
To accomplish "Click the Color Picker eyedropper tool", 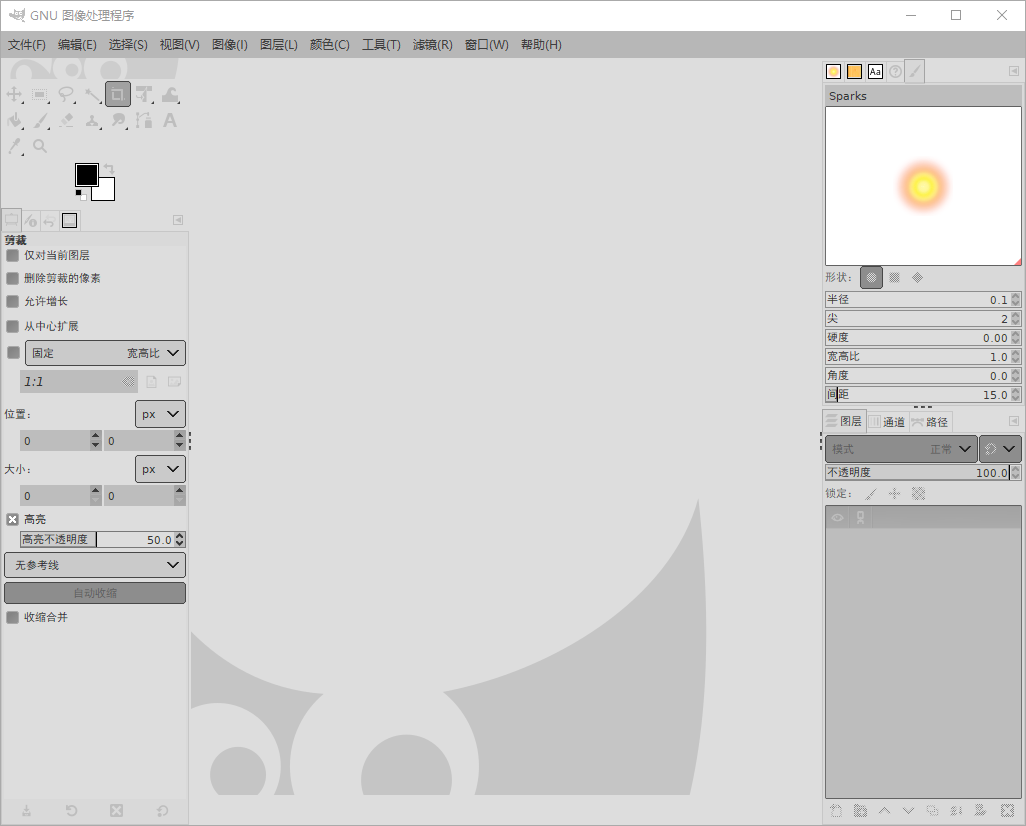I will (15, 146).
